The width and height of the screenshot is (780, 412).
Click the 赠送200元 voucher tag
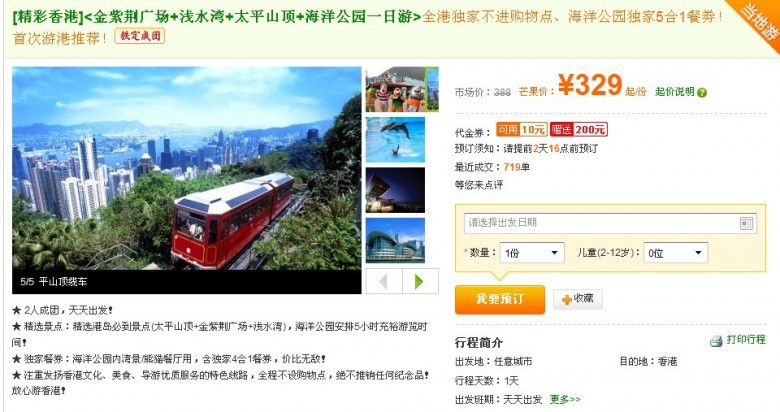[x=579, y=129]
